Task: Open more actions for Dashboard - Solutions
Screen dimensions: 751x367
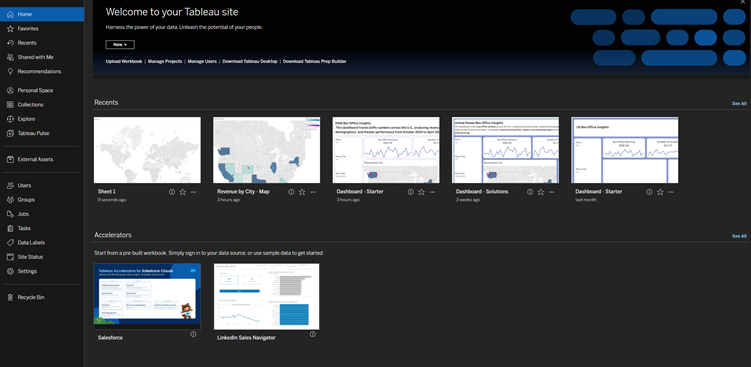Action: (x=552, y=192)
